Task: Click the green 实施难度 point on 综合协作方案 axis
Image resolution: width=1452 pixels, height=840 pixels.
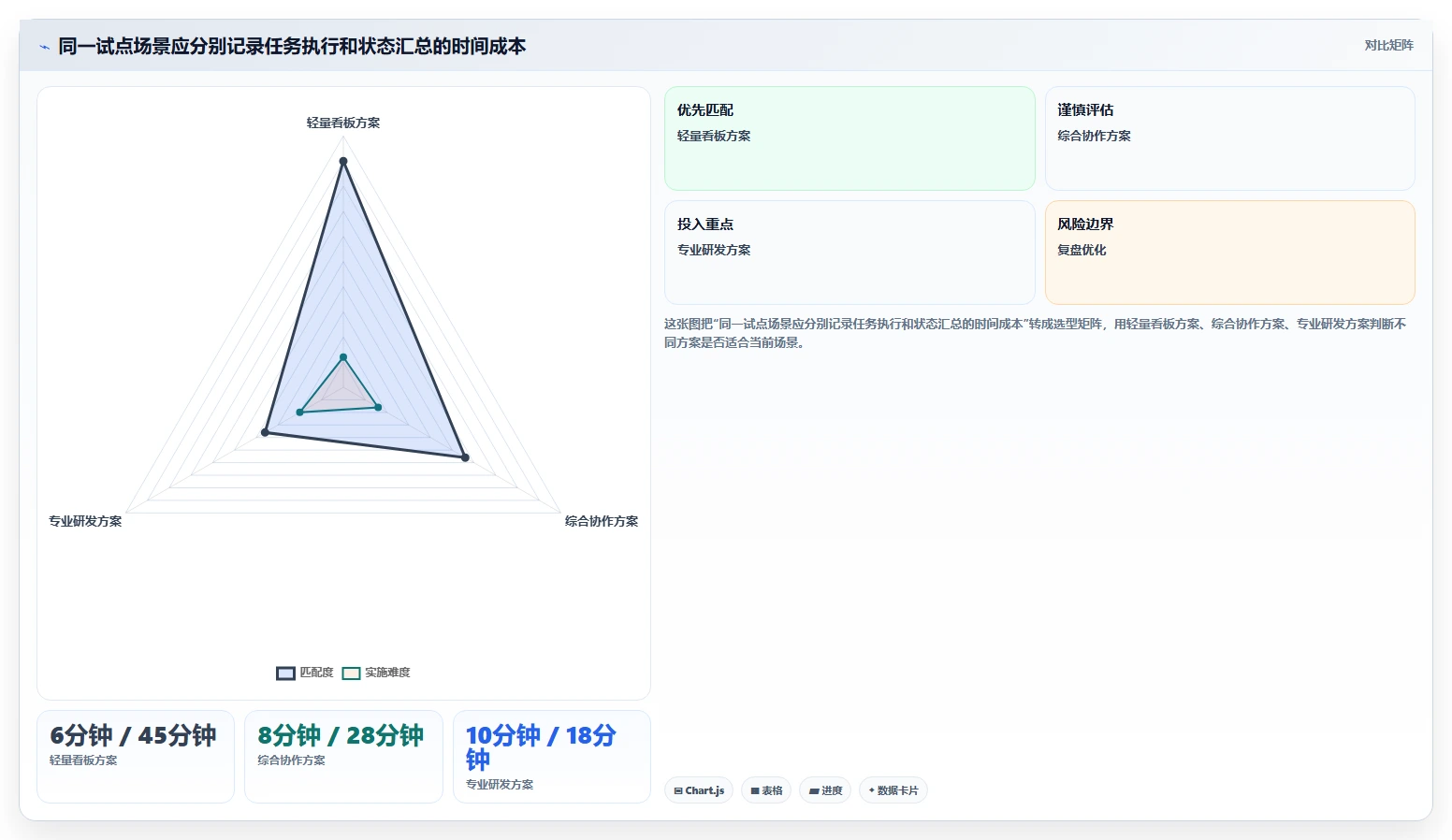Action: [378, 407]
